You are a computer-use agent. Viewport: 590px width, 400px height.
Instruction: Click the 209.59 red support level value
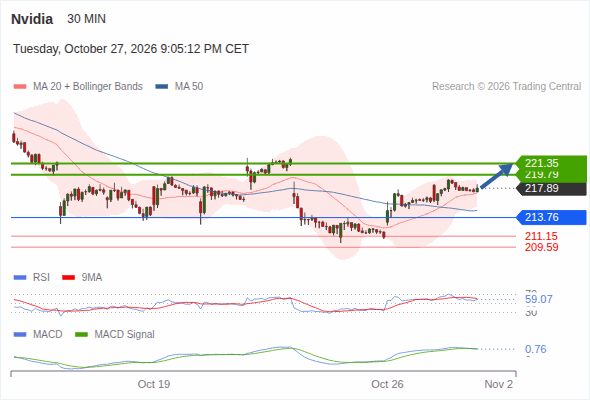tap(541, 247)
